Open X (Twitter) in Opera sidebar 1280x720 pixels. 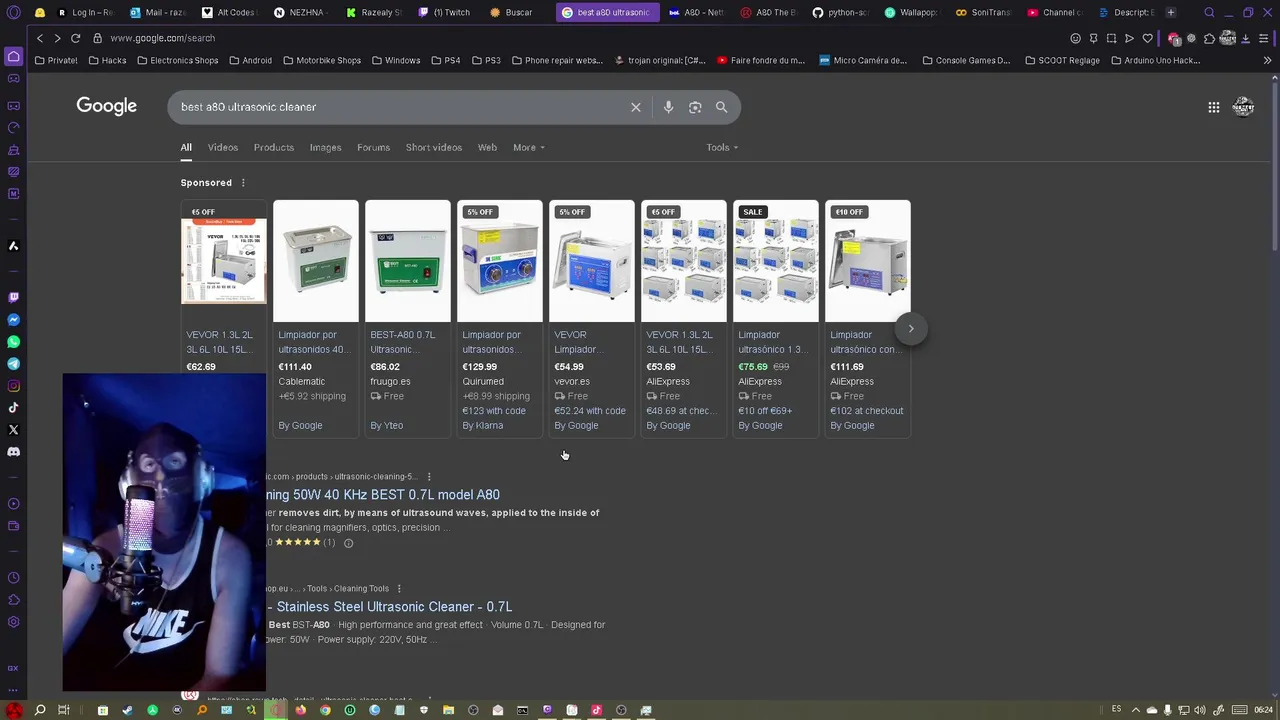13,430
